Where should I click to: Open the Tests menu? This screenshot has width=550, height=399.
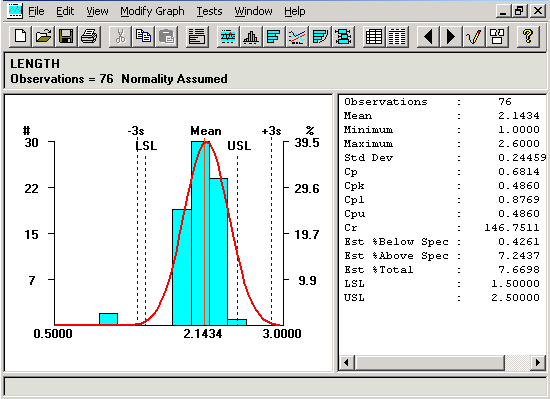[x=209, y=11]
